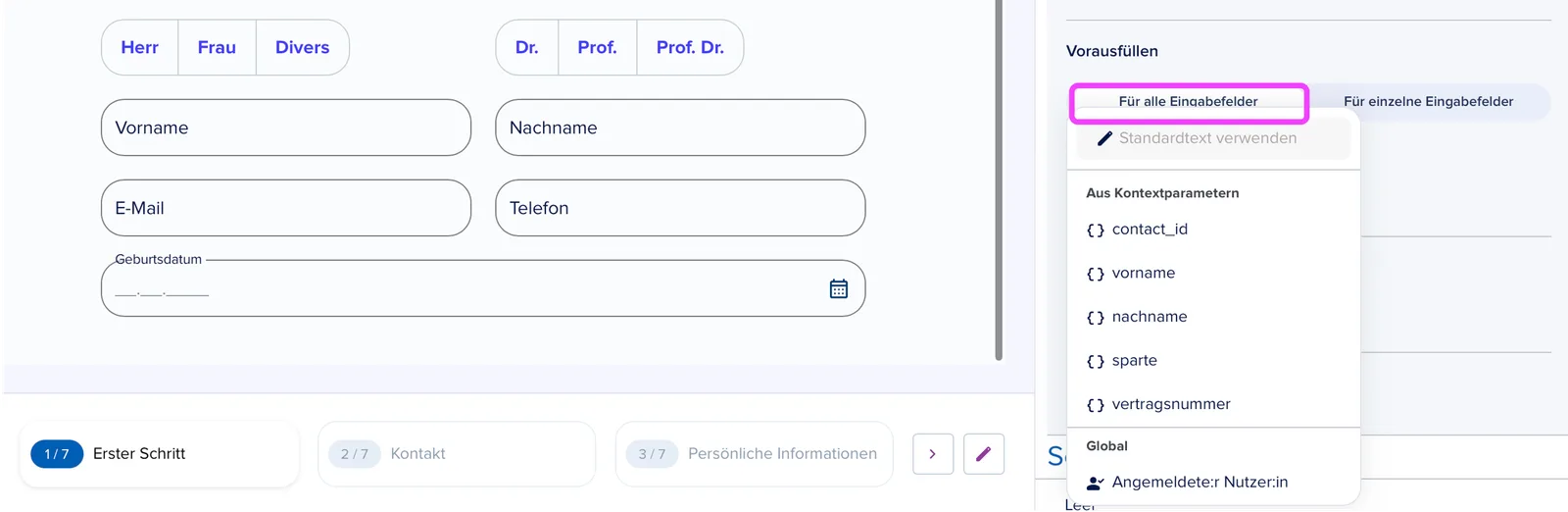Screen dimensions: 1568x512
Task: Choose the Prof. Dr. title option
Action: coord(690,47)
